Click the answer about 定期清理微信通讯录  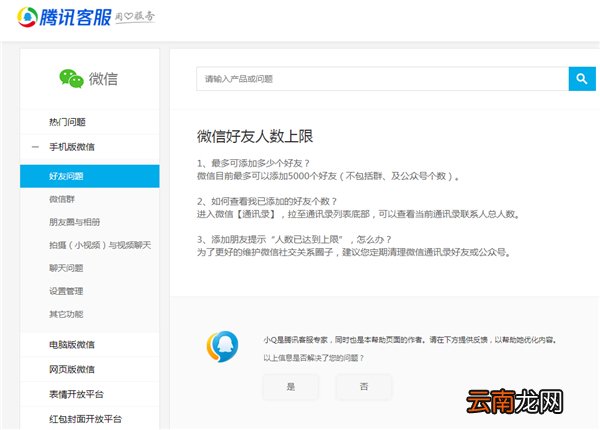pos(354,252)
